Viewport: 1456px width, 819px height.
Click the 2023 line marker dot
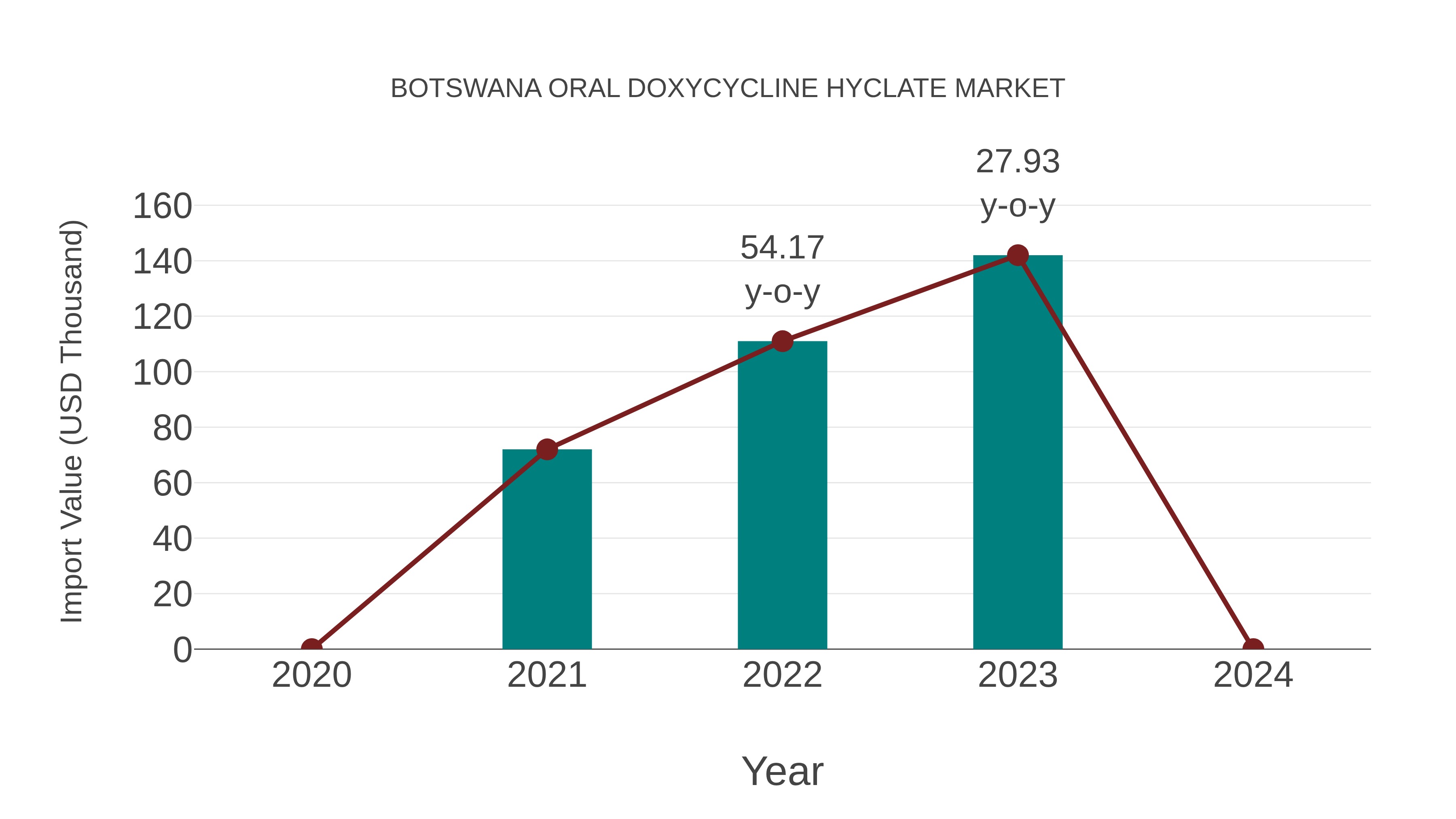pyautogui.click(x=1018, y=255)
